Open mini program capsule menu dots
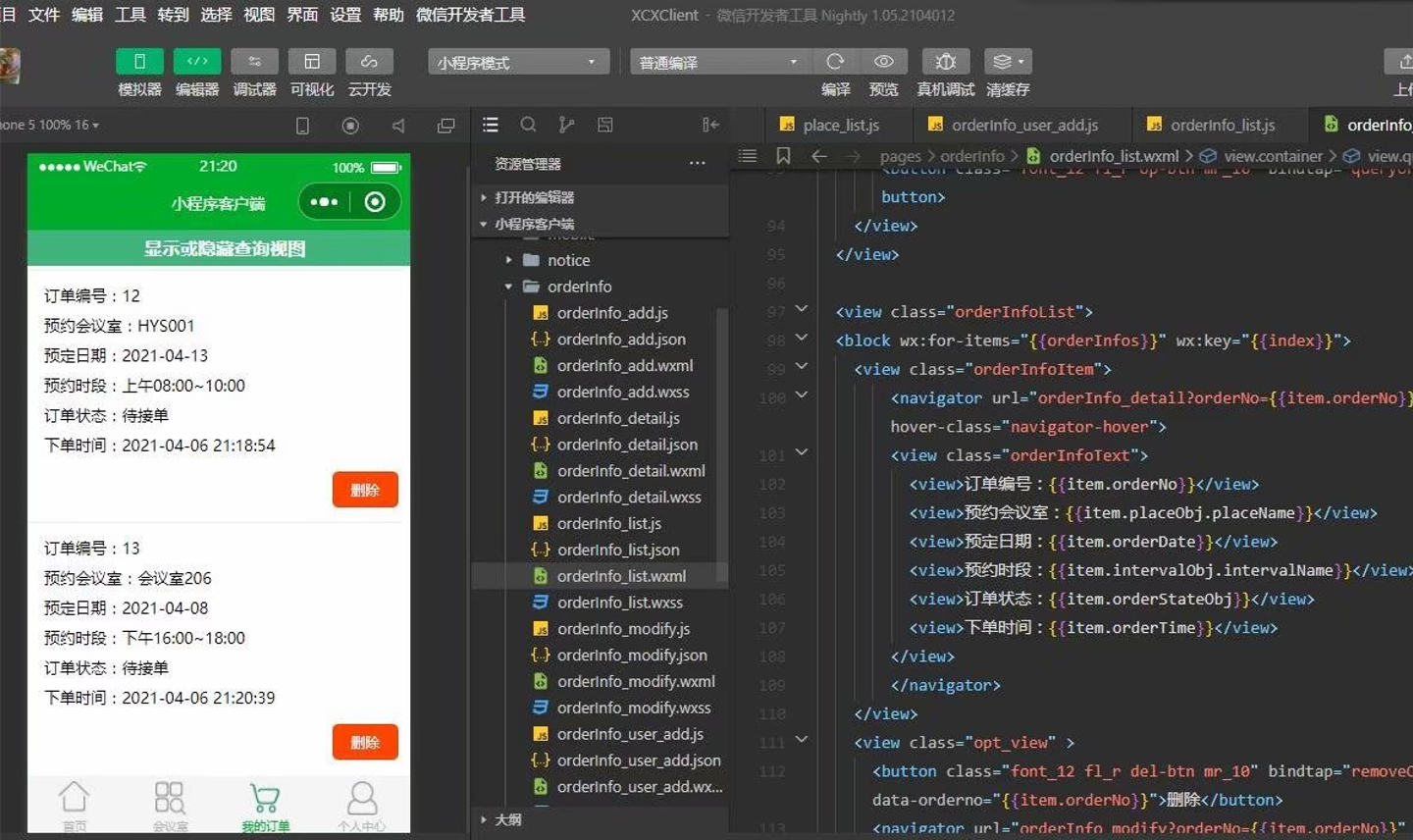Viewport: 1413px width, 840px height. click(324, 202)
